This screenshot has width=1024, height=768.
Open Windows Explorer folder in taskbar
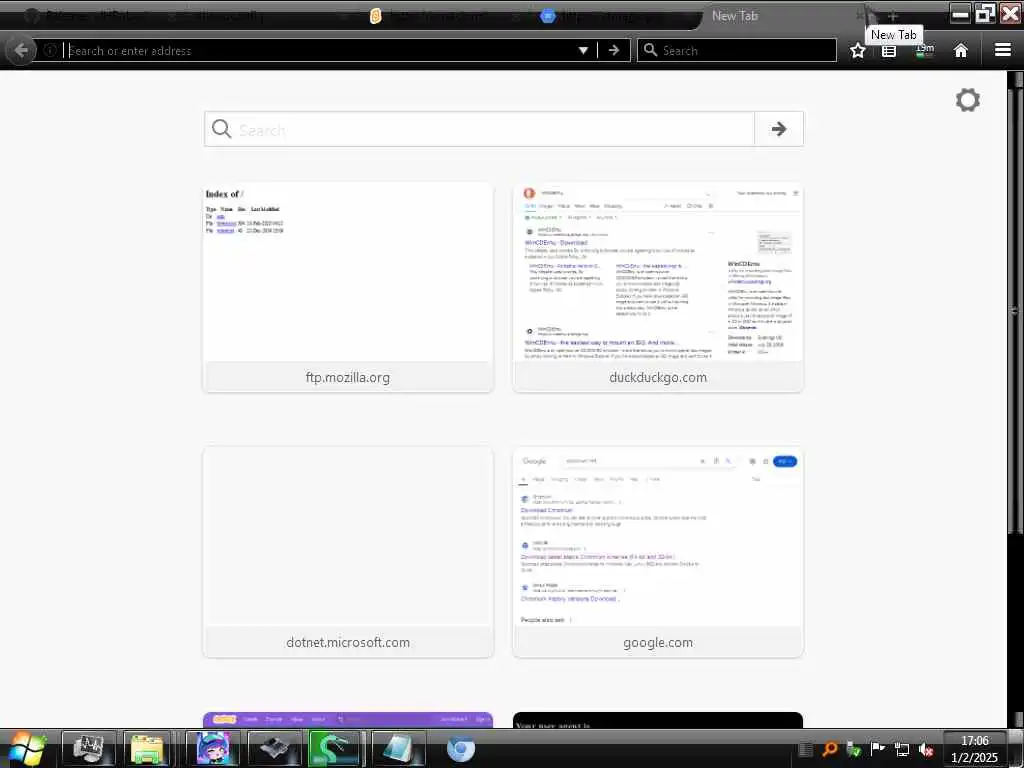pos(148,748)
